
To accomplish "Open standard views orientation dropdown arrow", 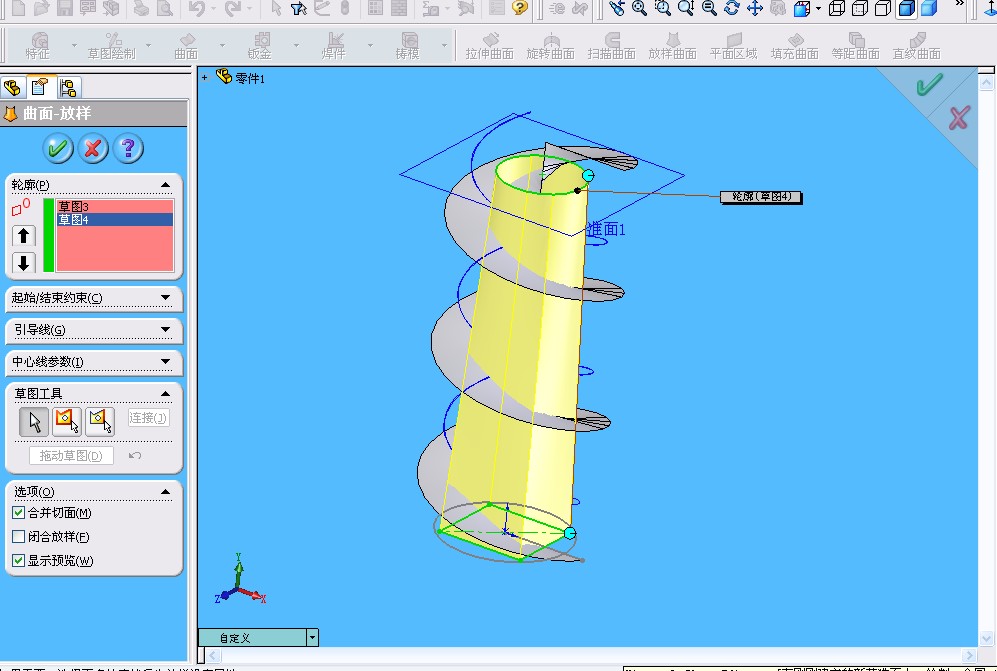I will [818, 8].
